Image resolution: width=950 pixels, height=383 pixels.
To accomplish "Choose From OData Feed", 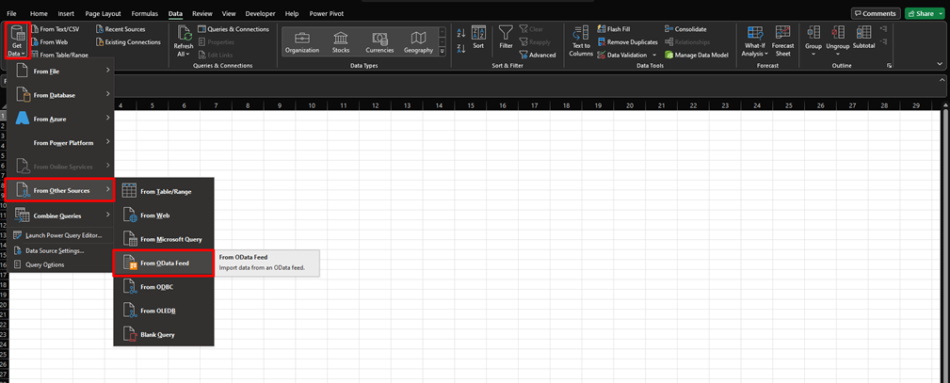I will (x=164, y=263).
